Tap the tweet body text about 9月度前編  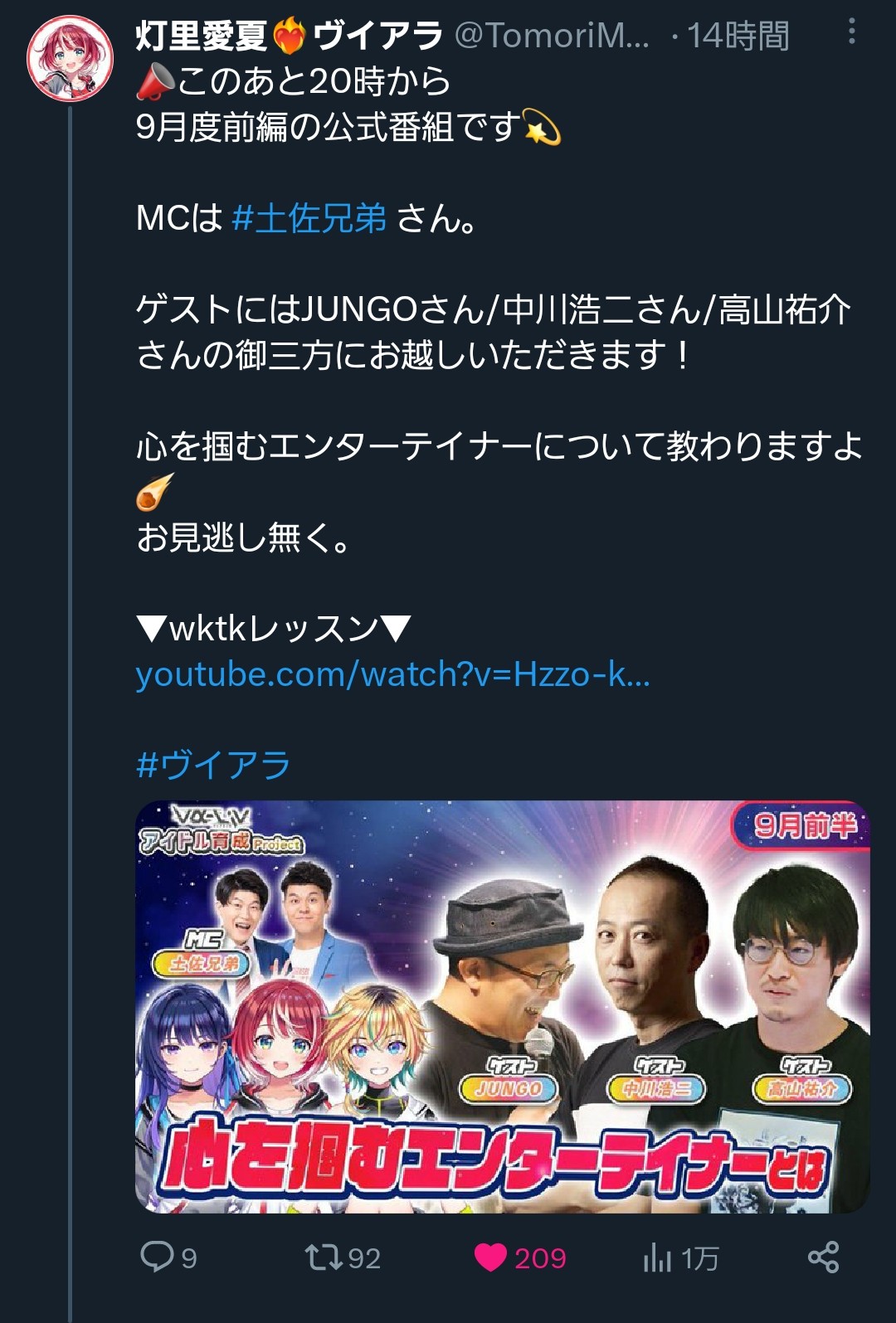click(x=328, y=127)
